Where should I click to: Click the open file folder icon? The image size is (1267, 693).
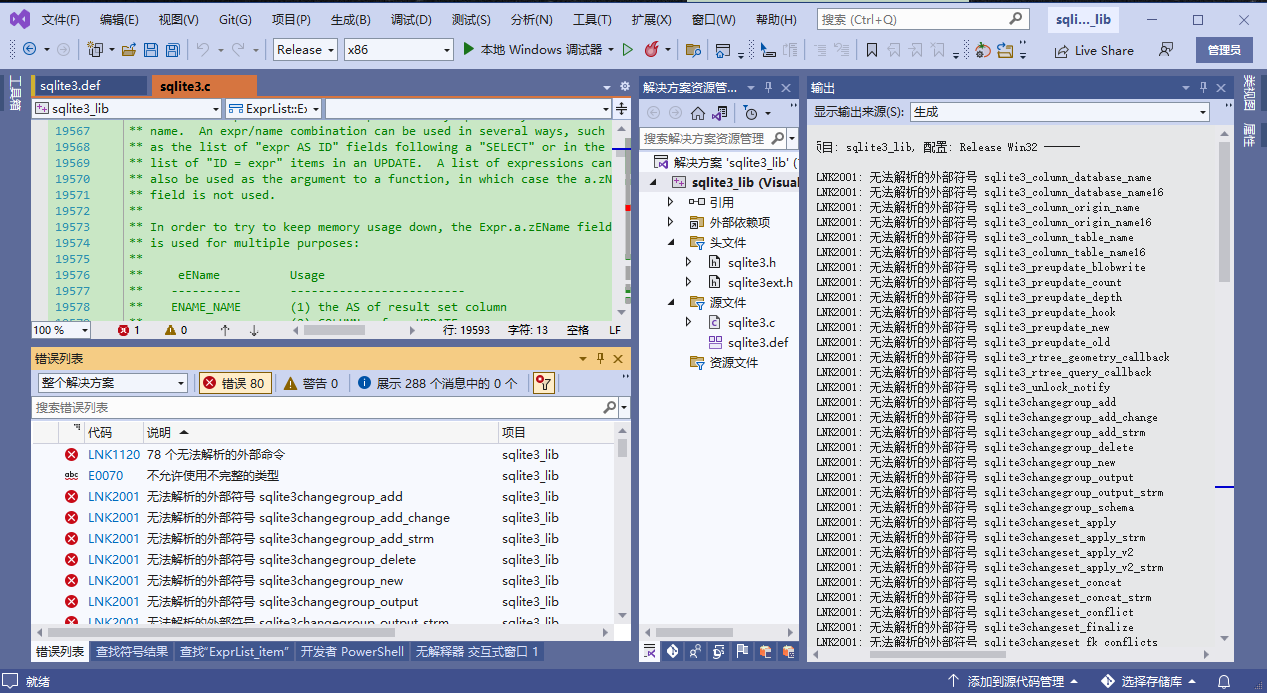tap(128, 49)
